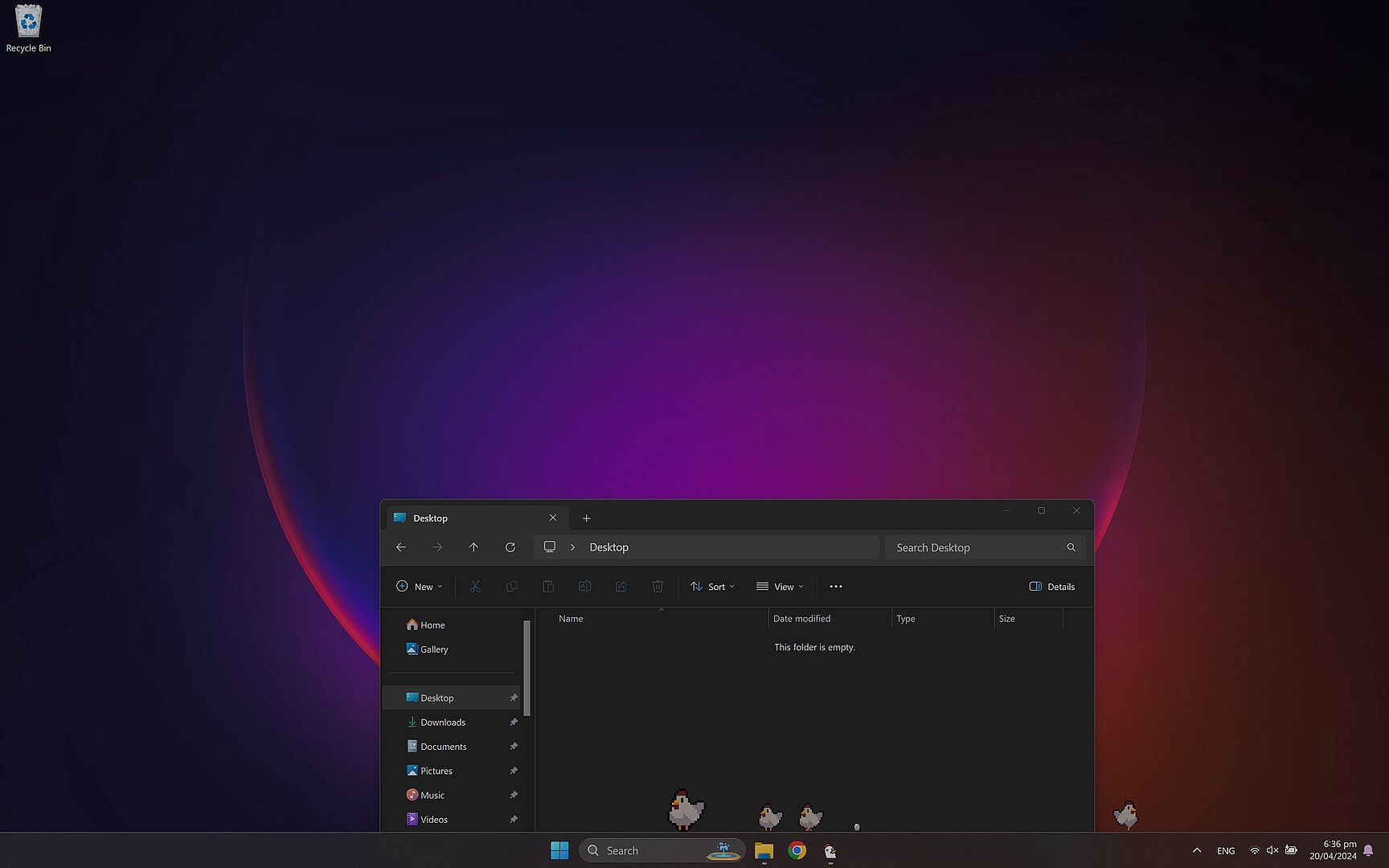Image resolution: width=1389 pixels, height=868 pixels.
Task: Open the Windows Start menu
Action: coord(559,850)
